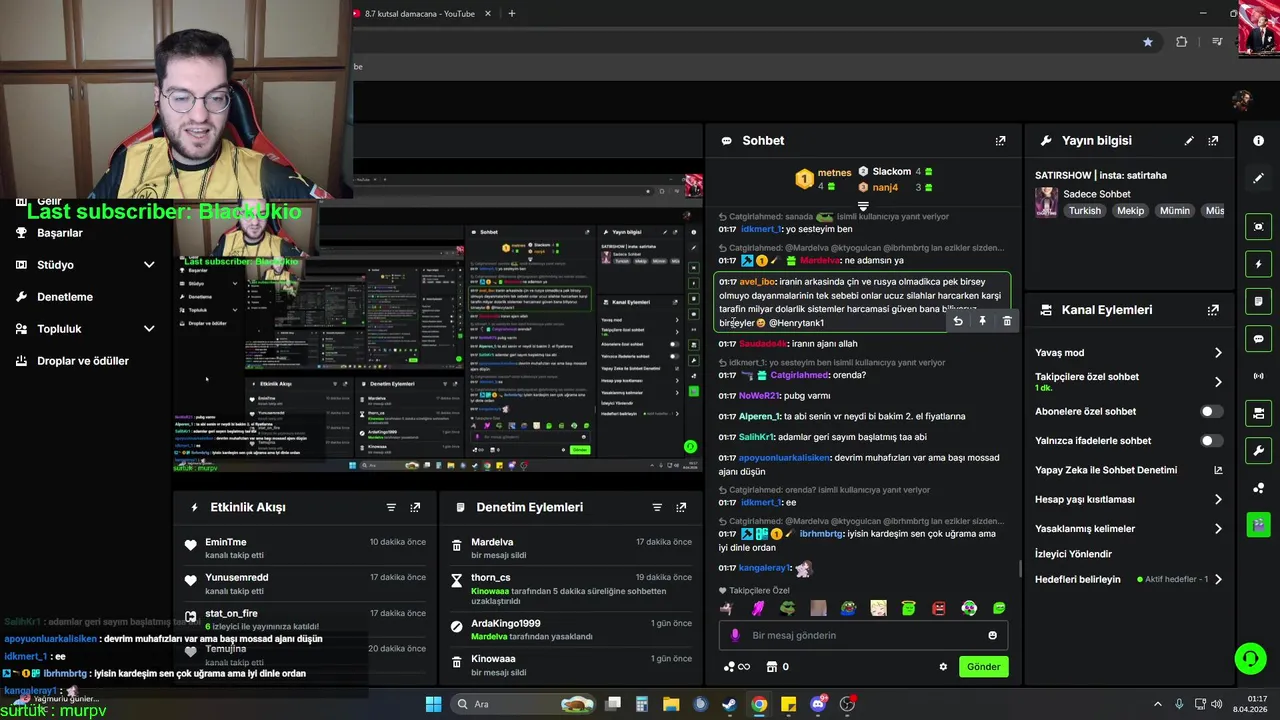1280x720 pixels.
Task: Click the purple microphone icon in message box
Action: coord(735,635)
